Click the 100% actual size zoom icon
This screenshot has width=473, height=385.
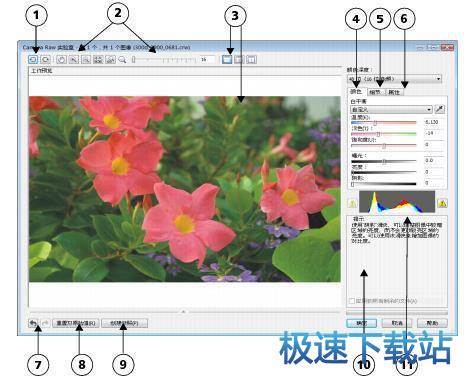point(110,59)
